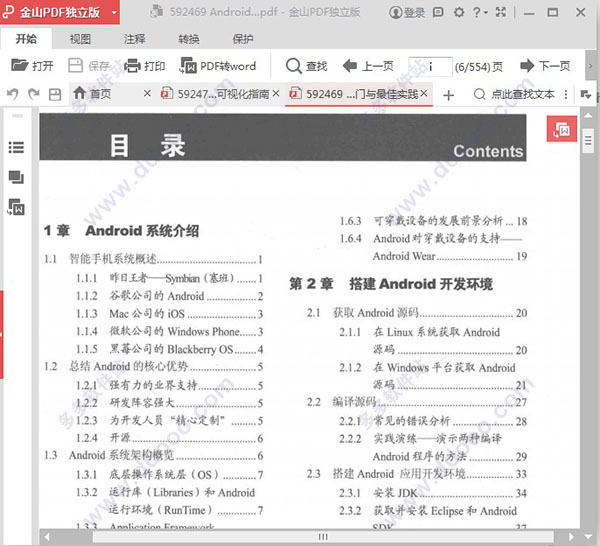This screenshot has height=546, width=600.
Task: Switch to the 视图 ribbon tab
Action: 80,39
